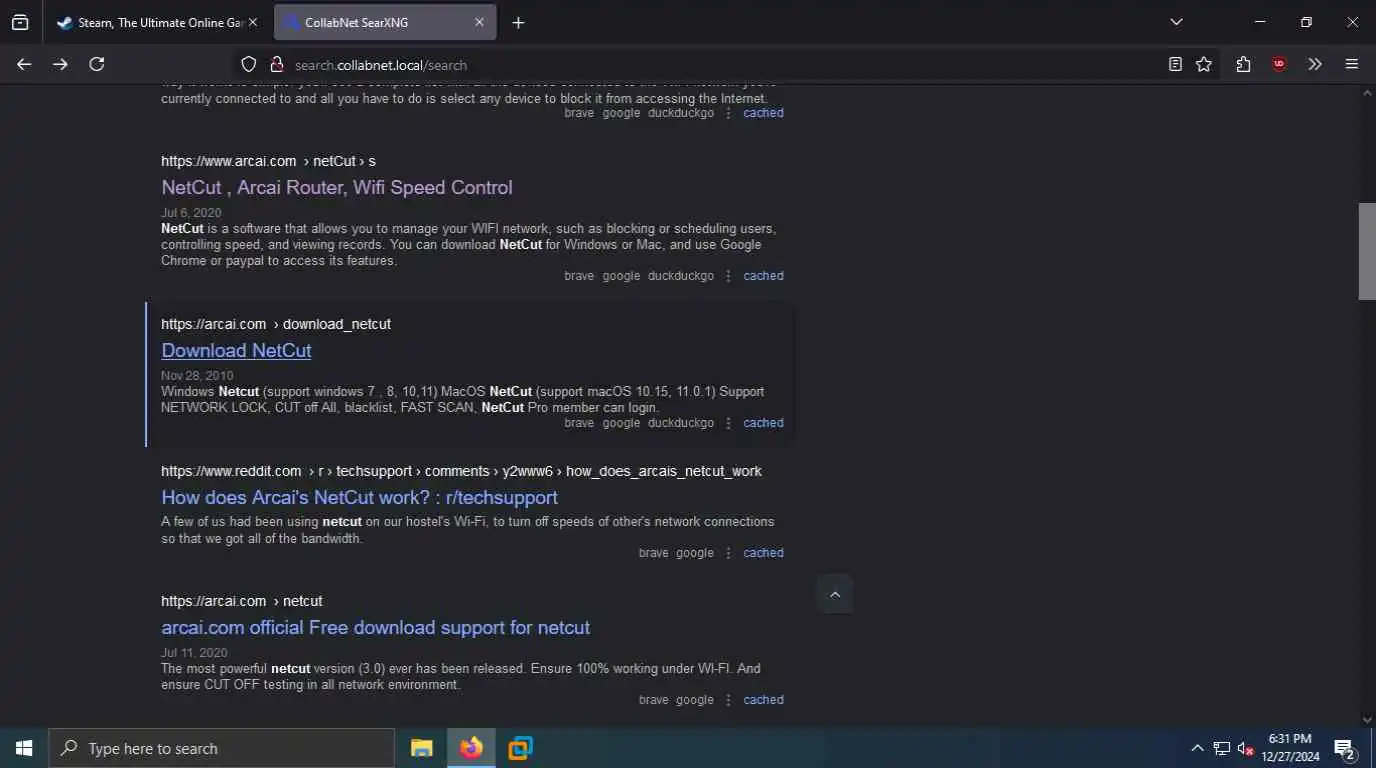Open NetCut, Arcai Router, Wifi Speed Control result

[x=337, y=187]
